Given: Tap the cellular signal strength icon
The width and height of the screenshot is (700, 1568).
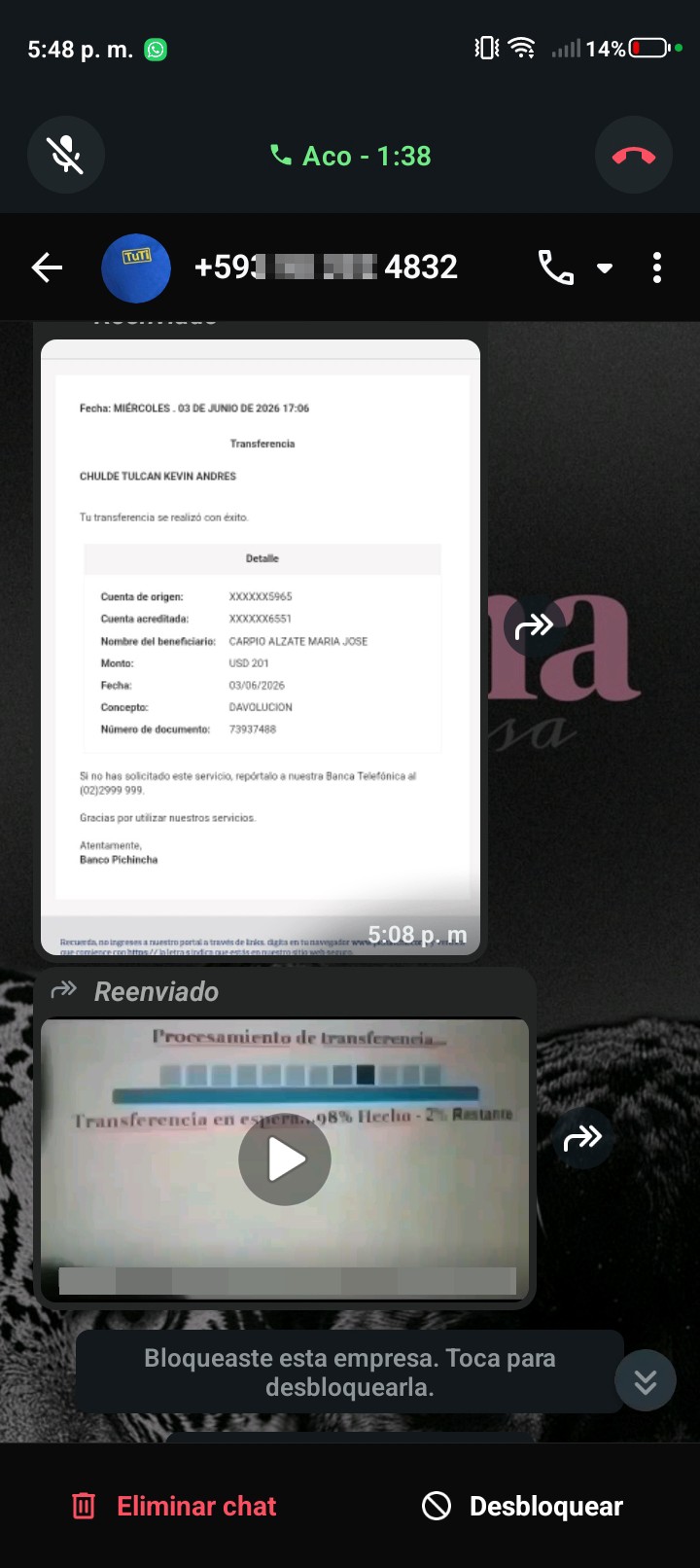Looking at the screenshot, I should pyautogui.click(x=566, y=49).
